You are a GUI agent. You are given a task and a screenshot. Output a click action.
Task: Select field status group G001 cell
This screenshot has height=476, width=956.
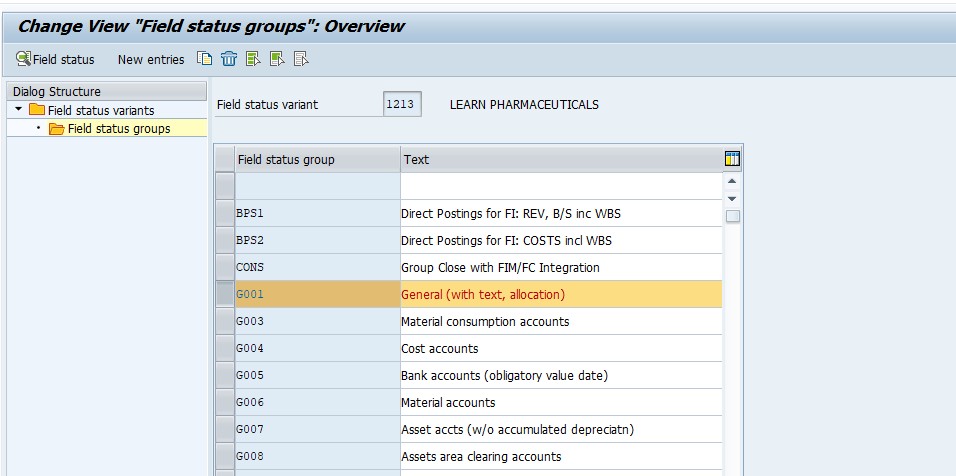click(x=318, y=294)
